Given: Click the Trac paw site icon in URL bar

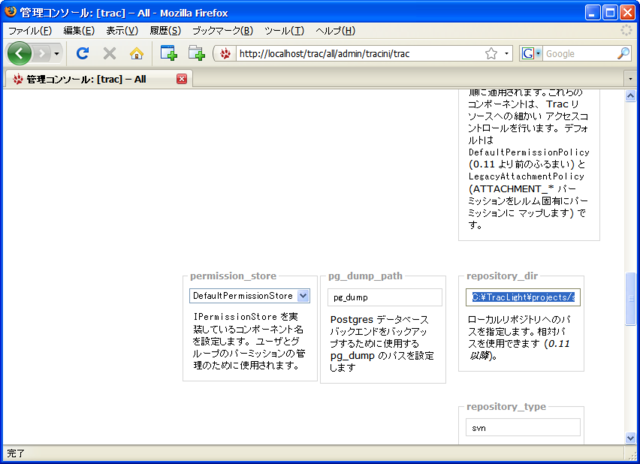Looking at the screenshot, I should tap(225, 53).
